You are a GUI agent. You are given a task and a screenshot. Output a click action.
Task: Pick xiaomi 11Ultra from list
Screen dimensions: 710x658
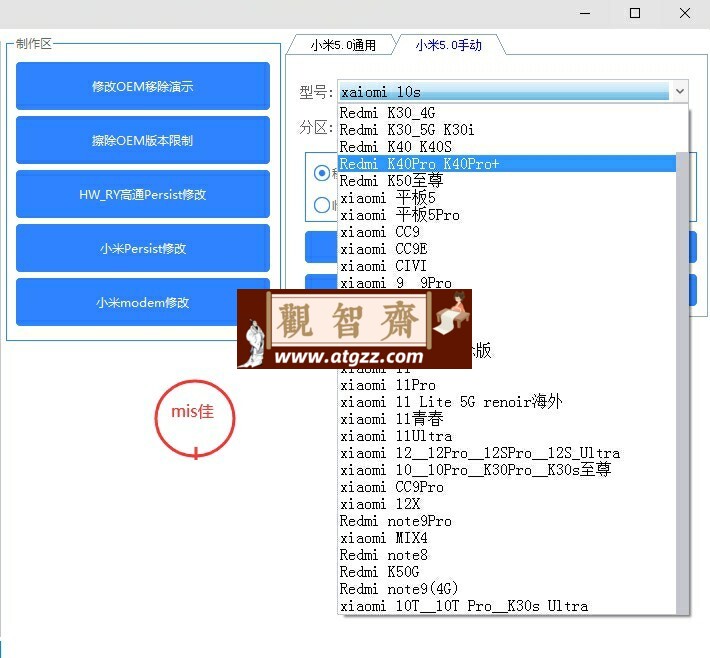pos(507,436)
